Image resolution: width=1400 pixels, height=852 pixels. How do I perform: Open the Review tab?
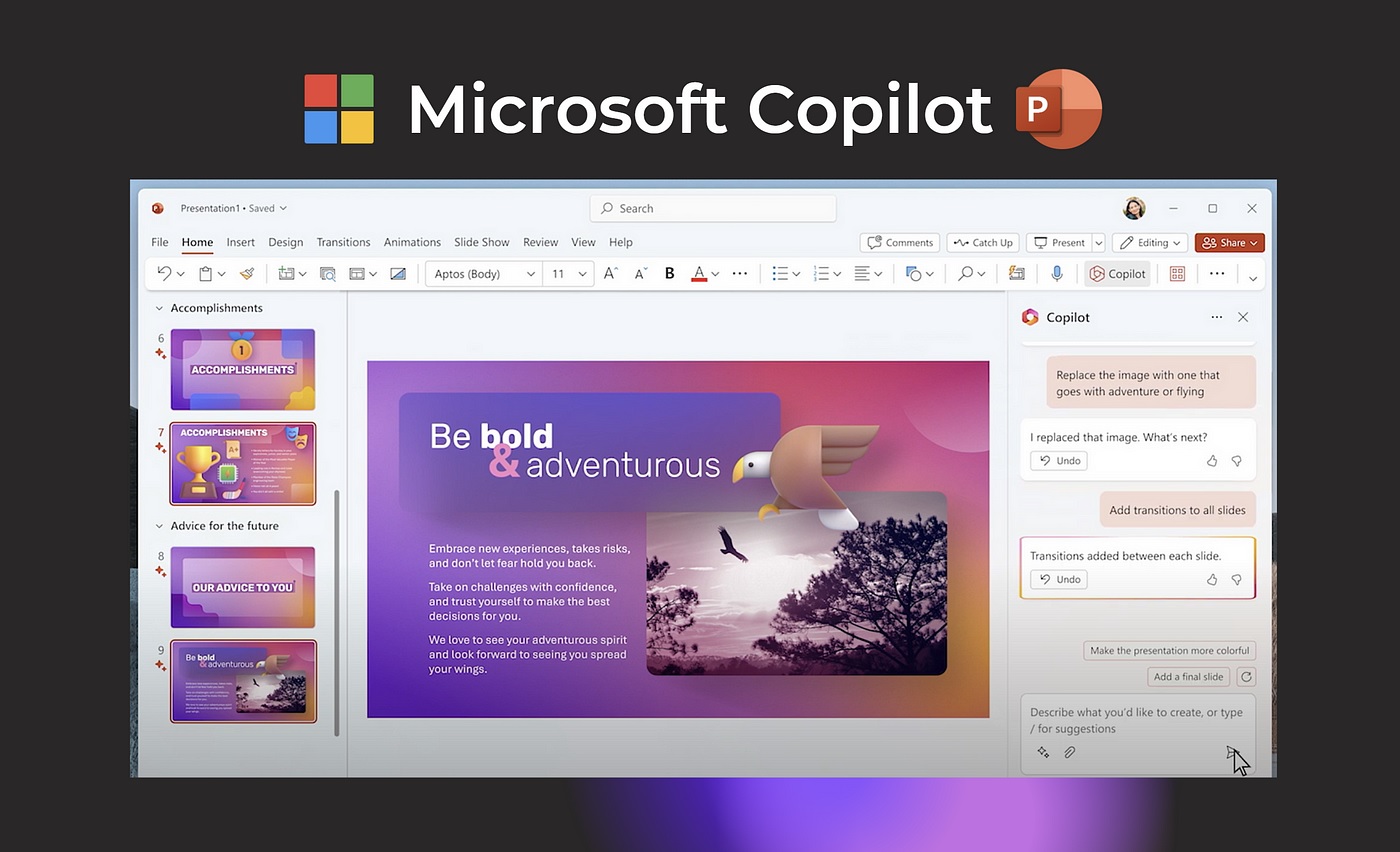pyautogui.click(x=540, y=242)
